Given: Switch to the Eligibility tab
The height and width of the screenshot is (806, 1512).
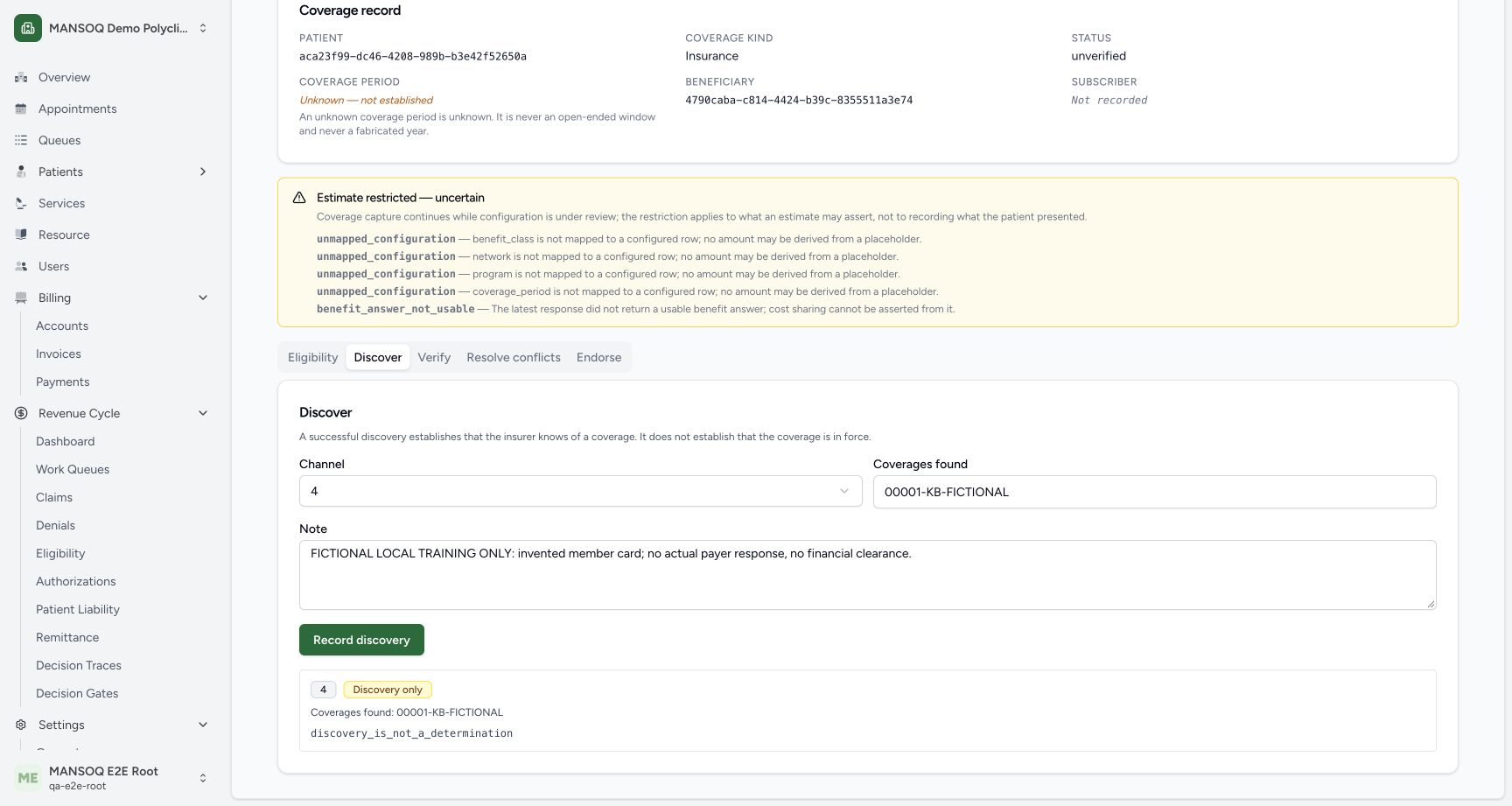Looking at the screenshot, I should pos(312,357).
